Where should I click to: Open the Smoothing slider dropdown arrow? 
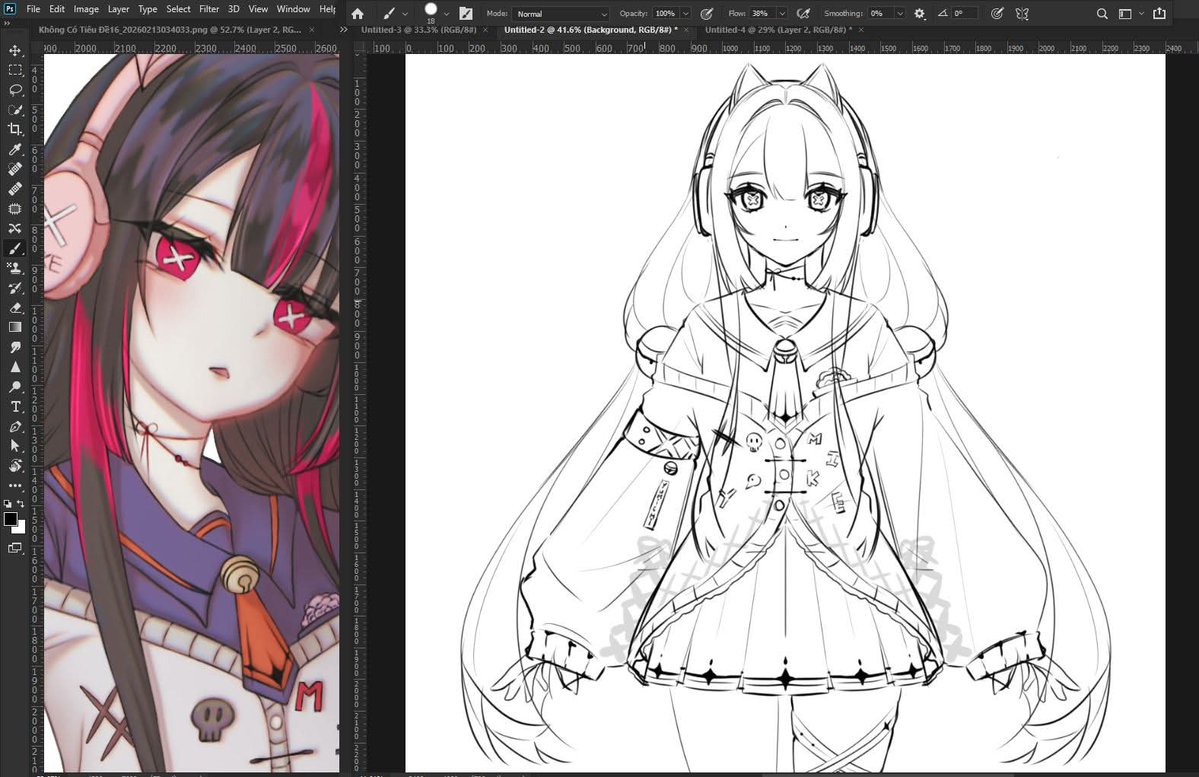[899, 14]
